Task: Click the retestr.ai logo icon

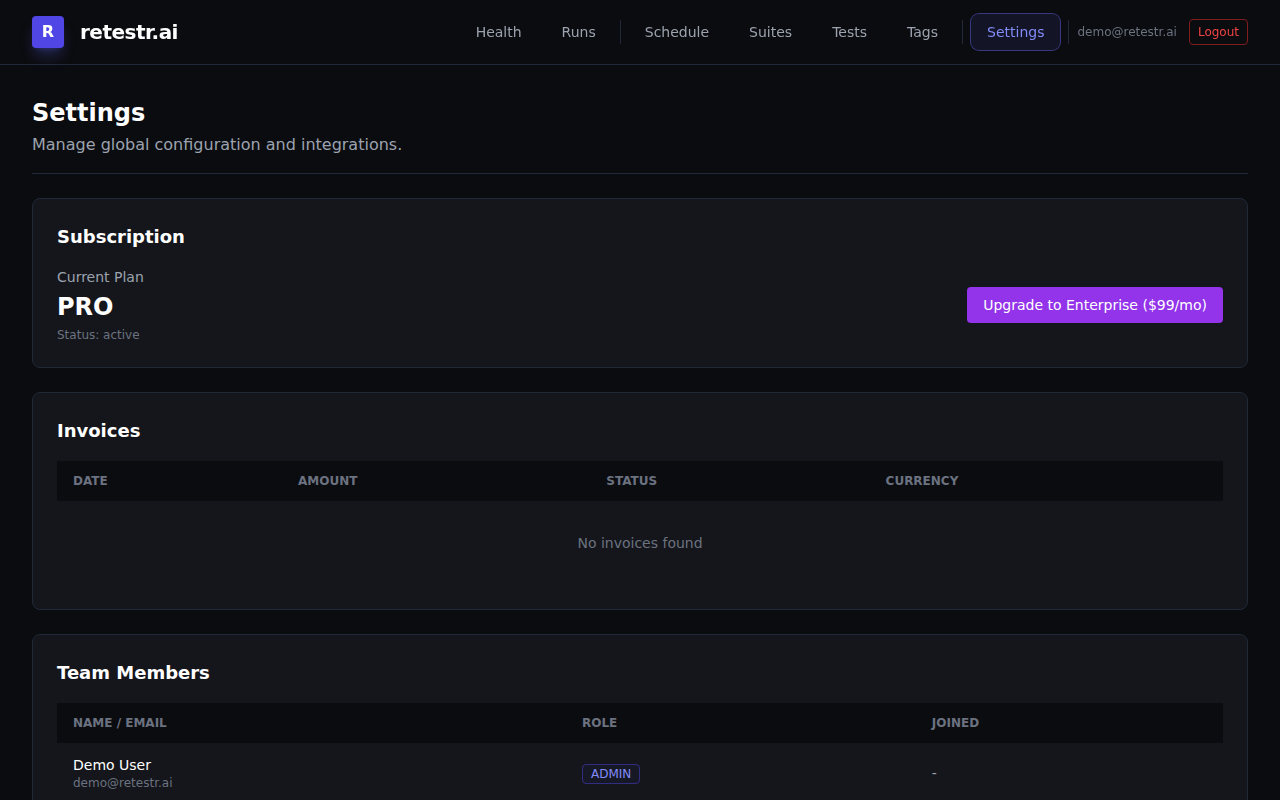Action: pos(47,31)
